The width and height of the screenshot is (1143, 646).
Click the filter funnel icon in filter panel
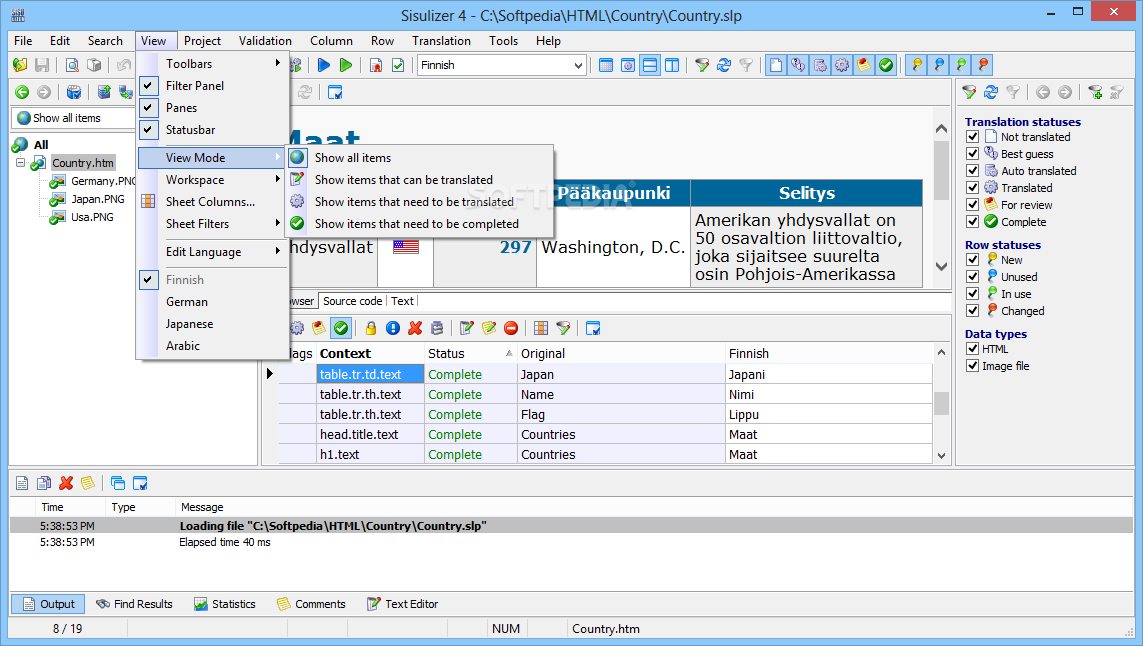(969, 92)
